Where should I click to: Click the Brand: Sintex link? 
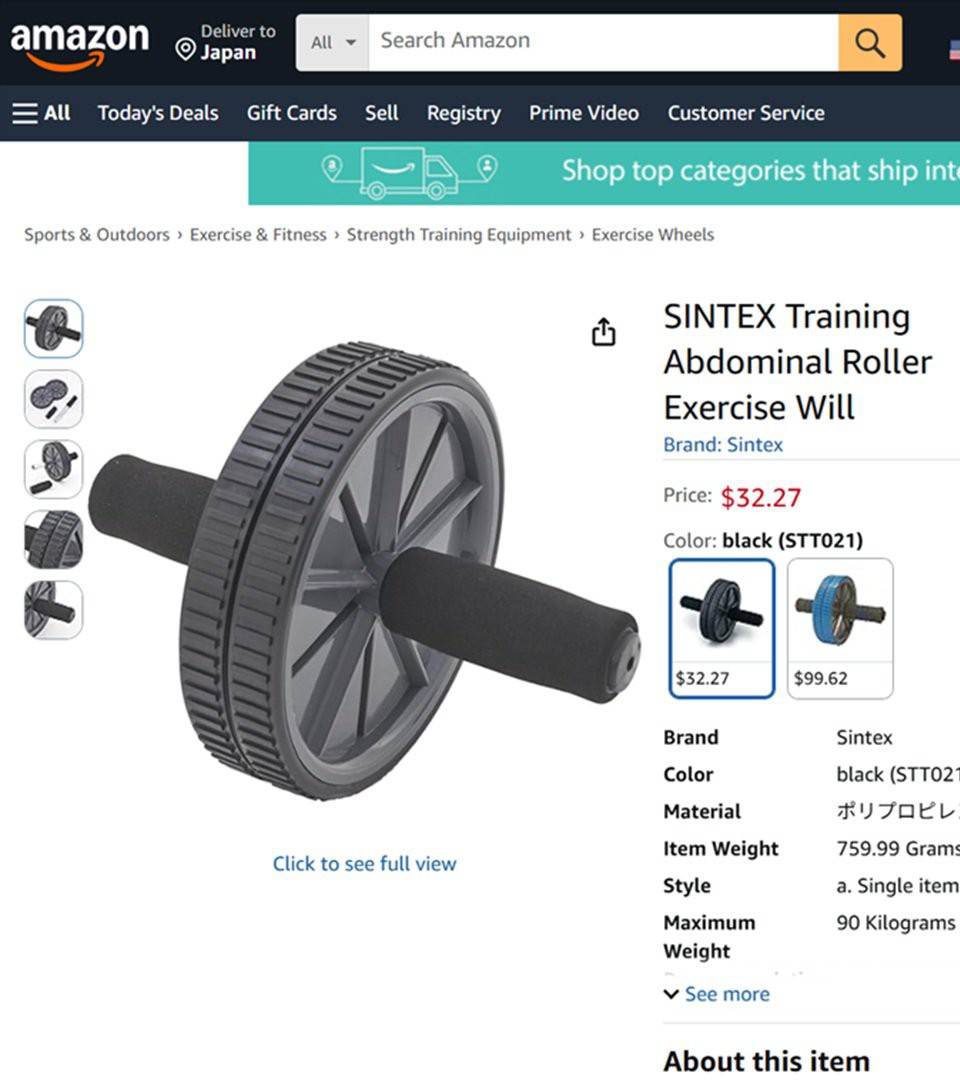point(723,445)
